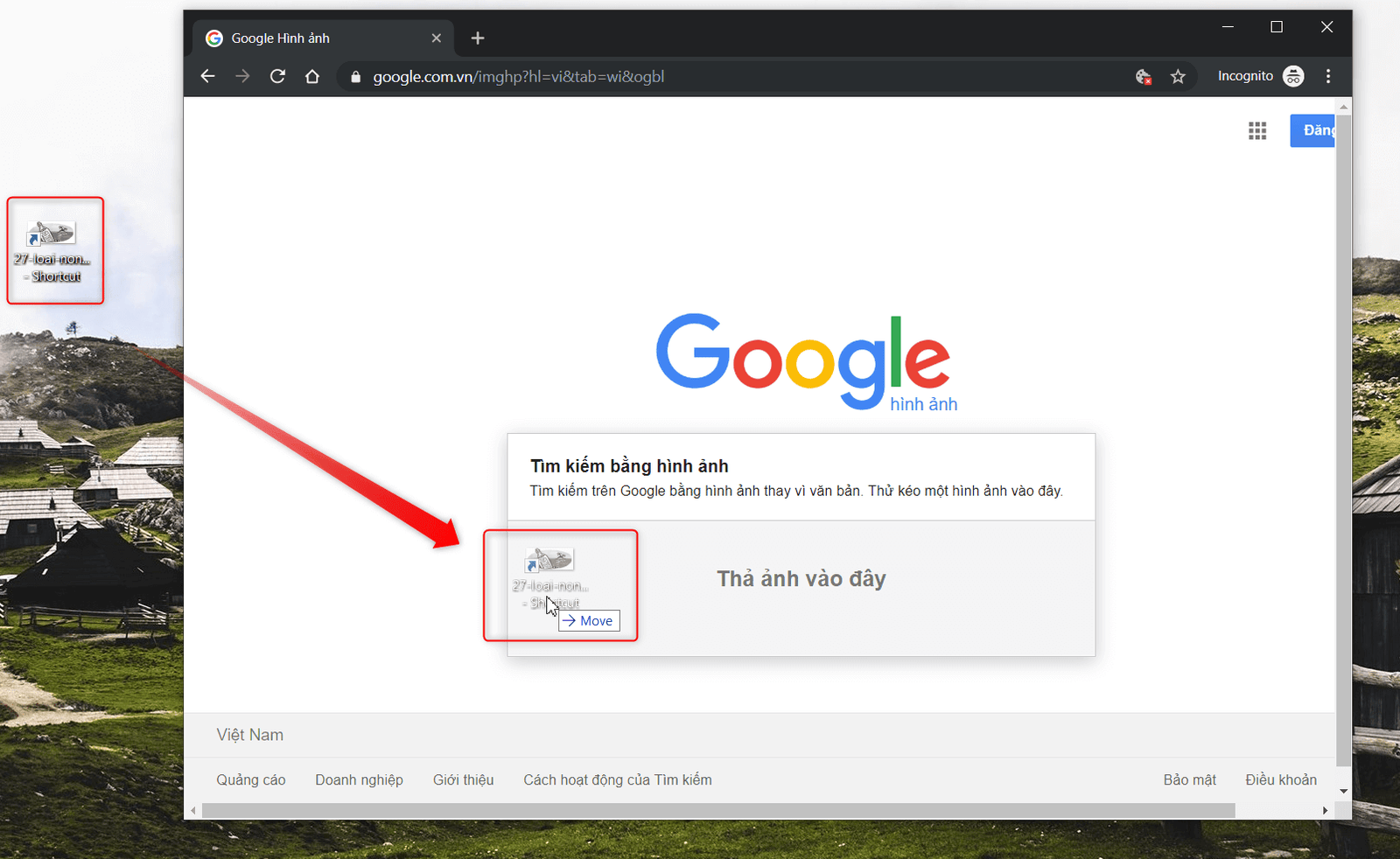Open the third-party cookie blocked indicator
This screenshot has height=859, width=1400.
click(1143, 77)
